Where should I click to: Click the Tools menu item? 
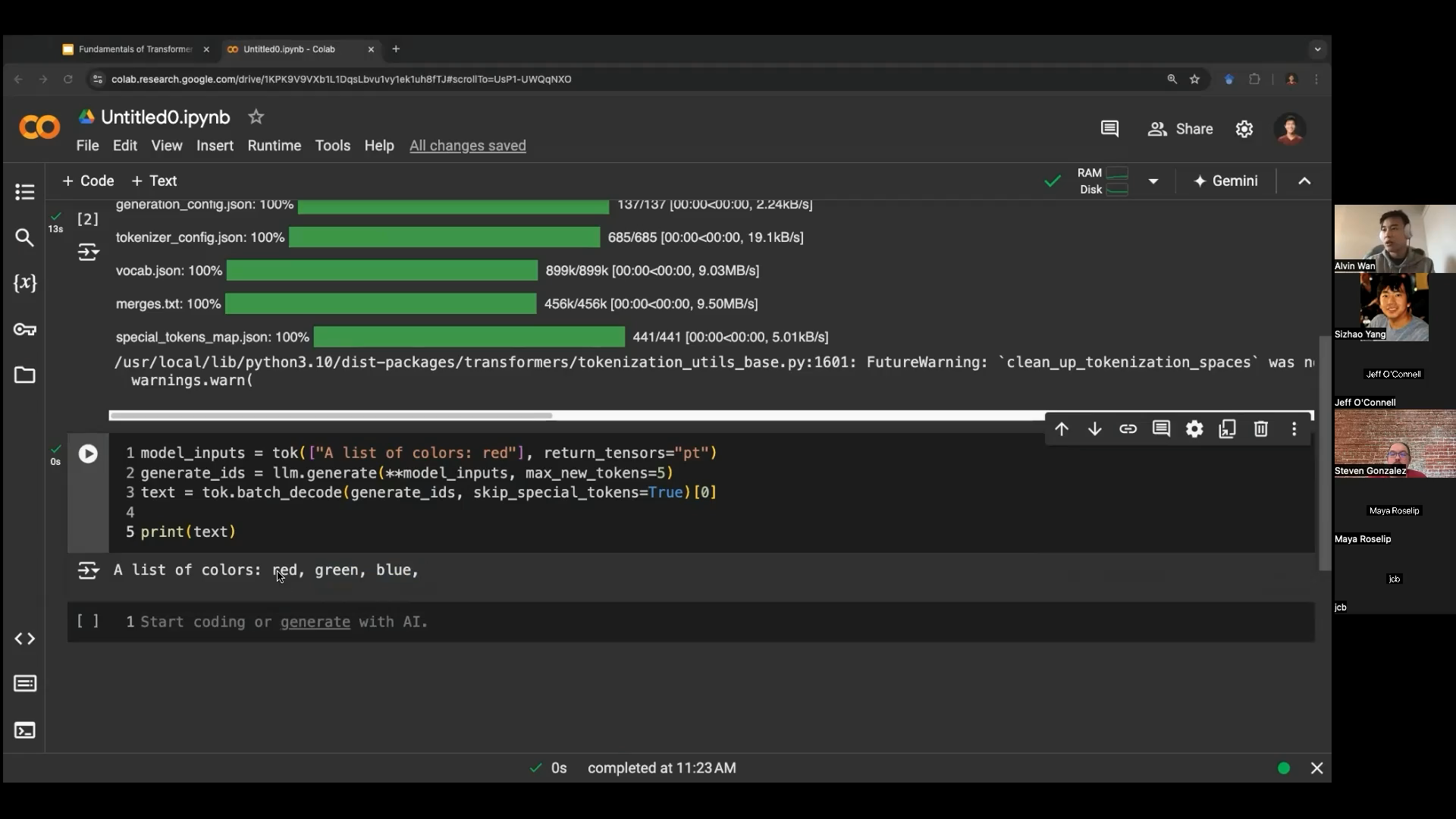332,145
